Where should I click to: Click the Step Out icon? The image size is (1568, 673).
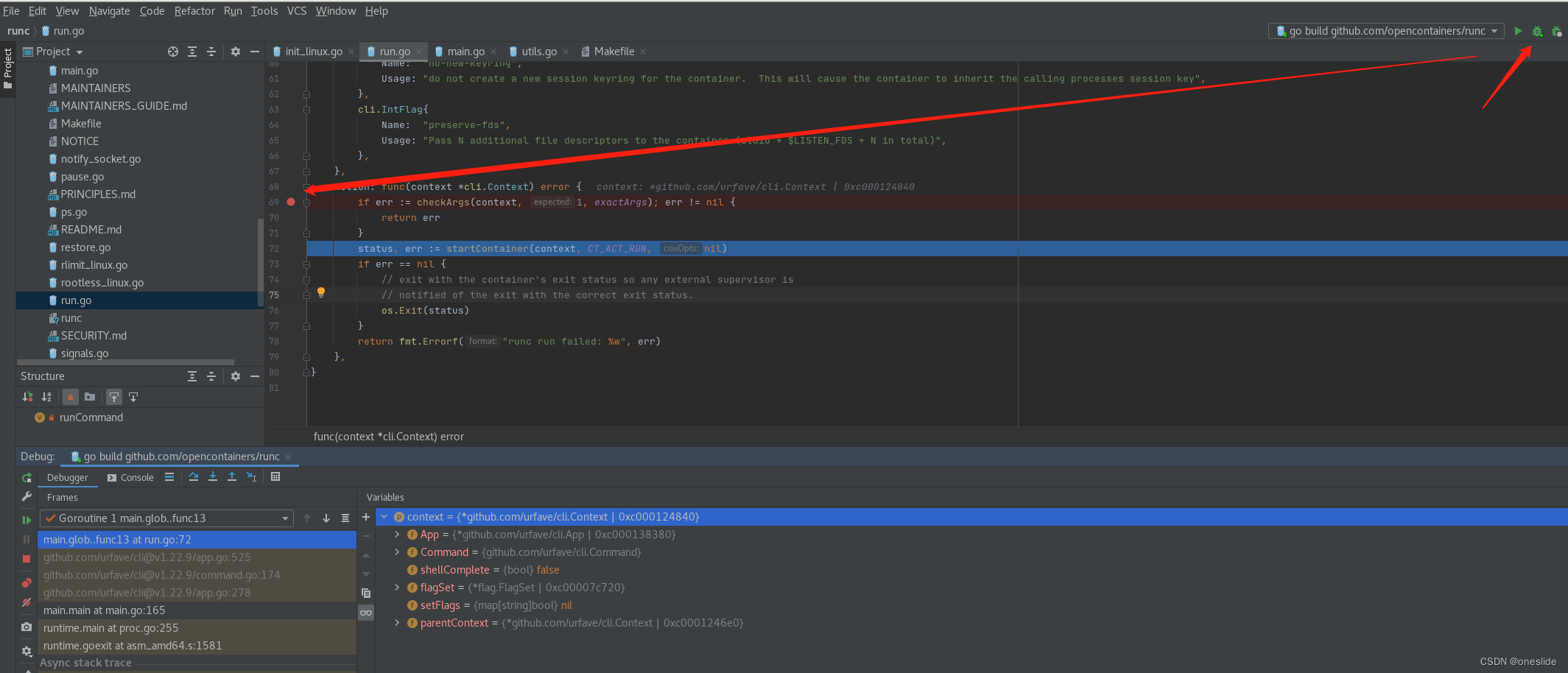coord(232,477)
